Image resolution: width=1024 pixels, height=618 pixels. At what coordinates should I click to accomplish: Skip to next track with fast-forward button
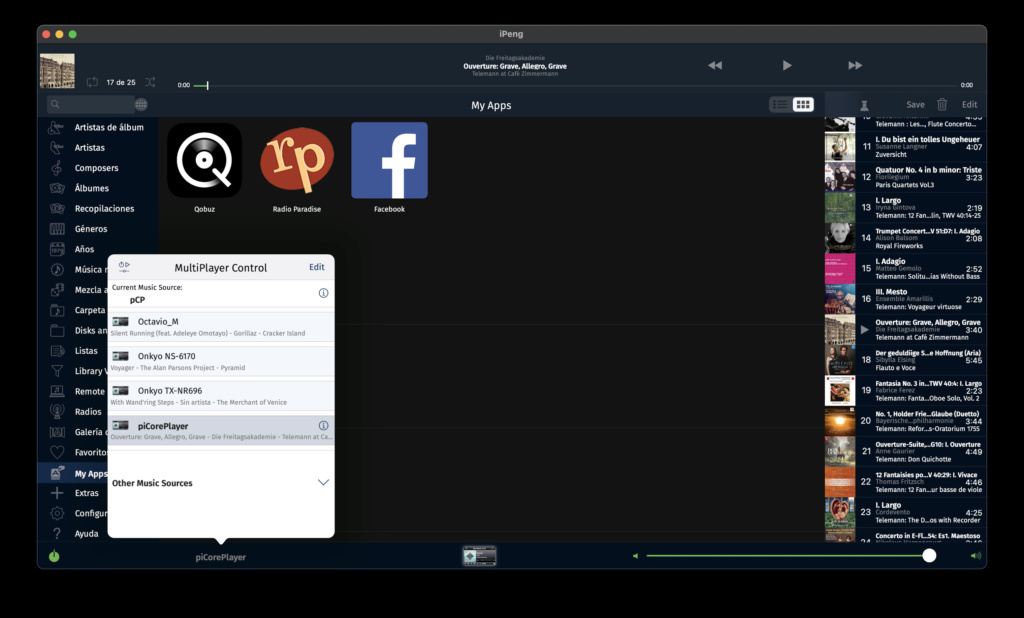coord(855,65)
